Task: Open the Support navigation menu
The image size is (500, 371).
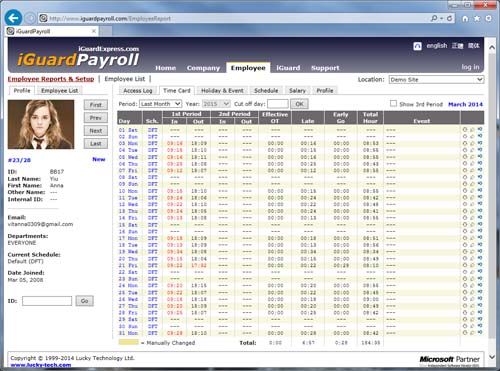Action: point(325,68)
